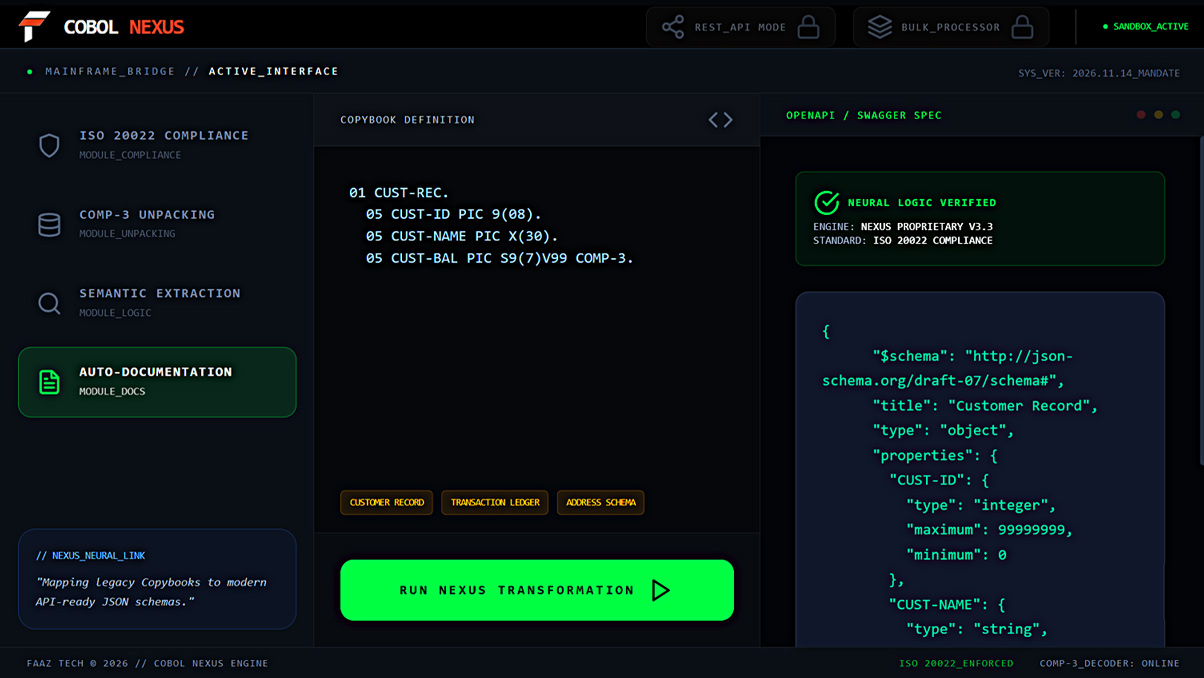Image resolution: width=1204 pixels, height=678 pixels.
Task: Click the code brackets icon in Copybook Definition
Action: pos(721,120)
